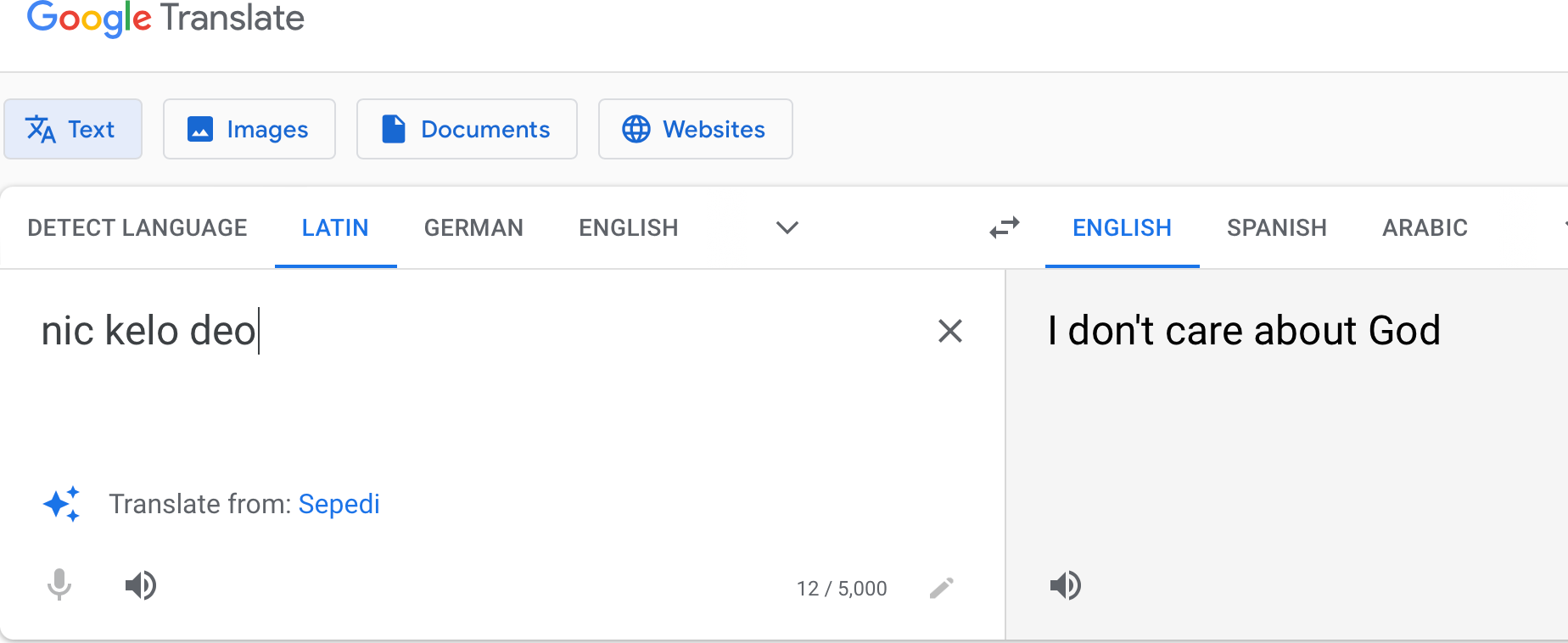The height and width of the screenshot is (643, 1568).
Task: Clear source text with the X icon
Action: 950,331
